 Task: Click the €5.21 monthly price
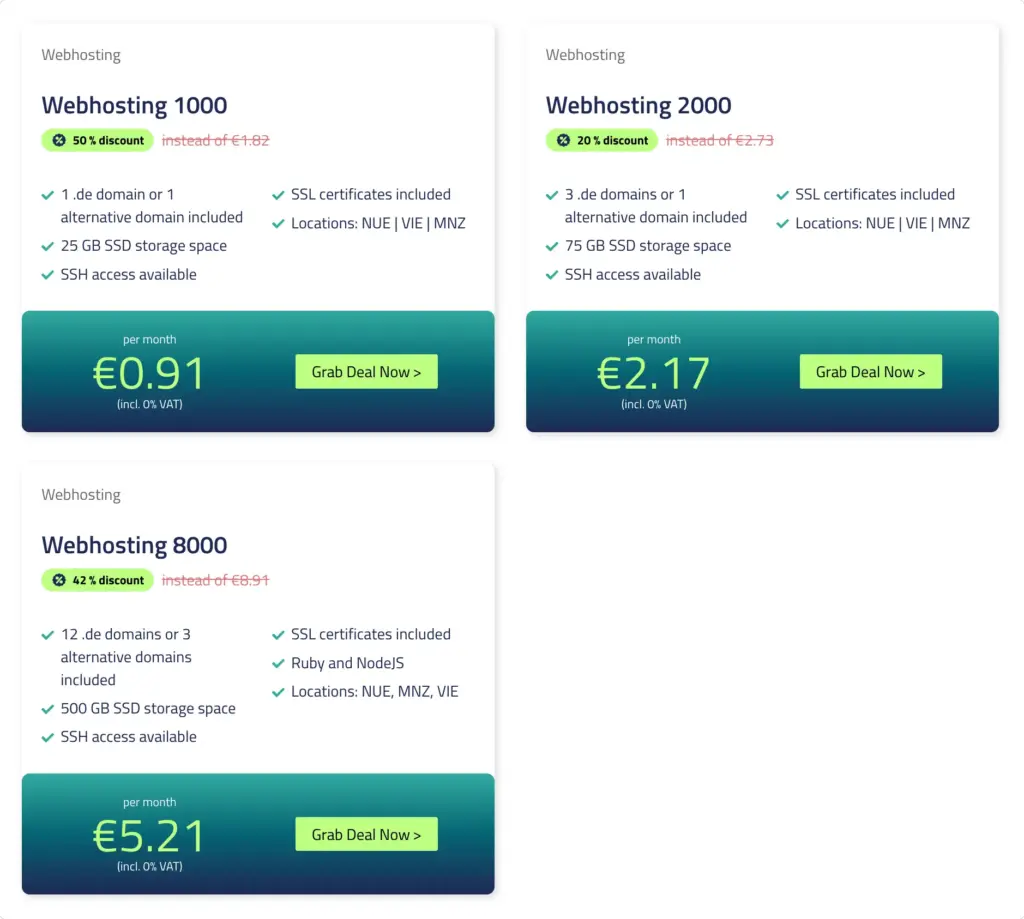149,835
